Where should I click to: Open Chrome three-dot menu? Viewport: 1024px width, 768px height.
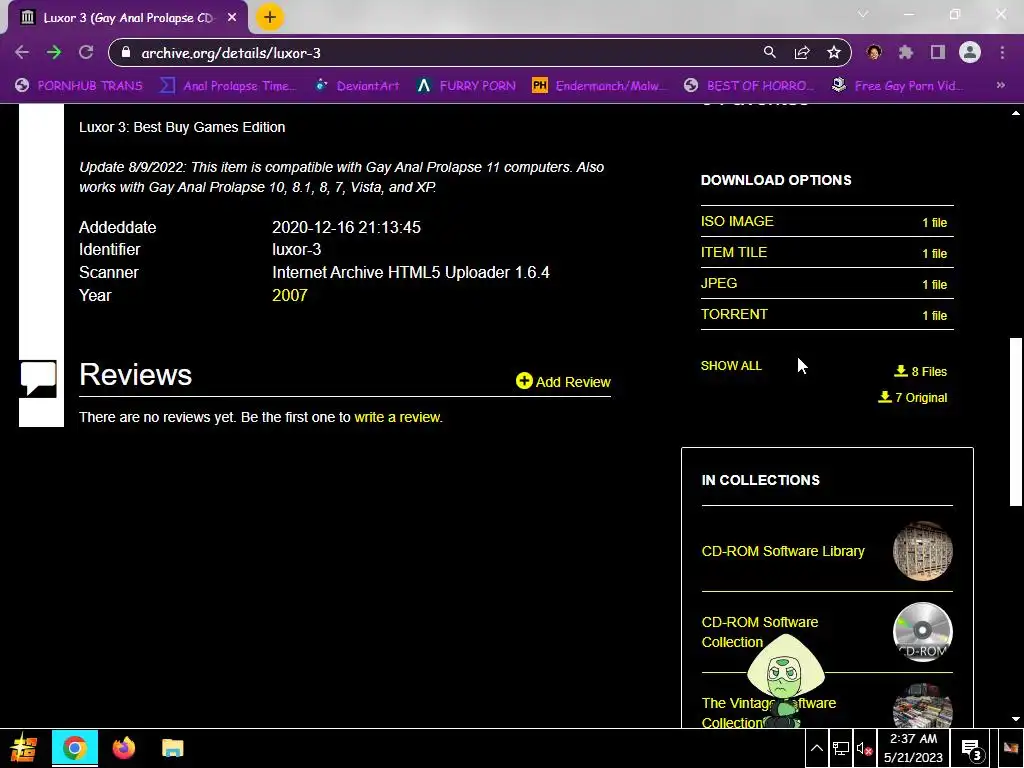[x=1002, y=52]
